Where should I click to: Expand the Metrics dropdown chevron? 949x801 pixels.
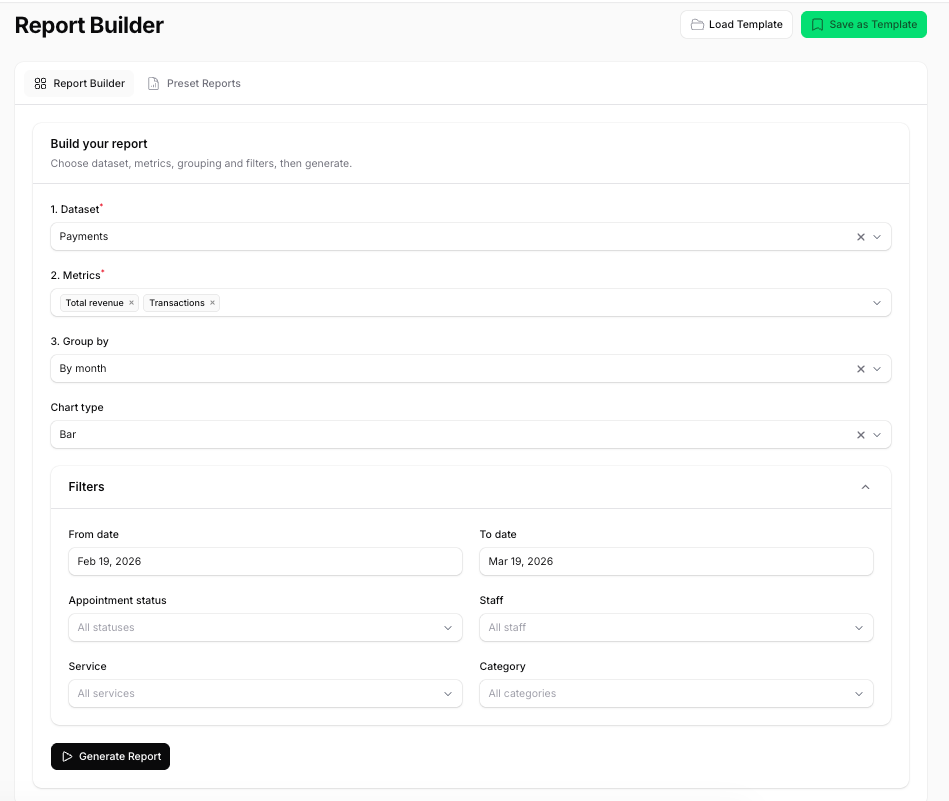(x=877, y=302)
